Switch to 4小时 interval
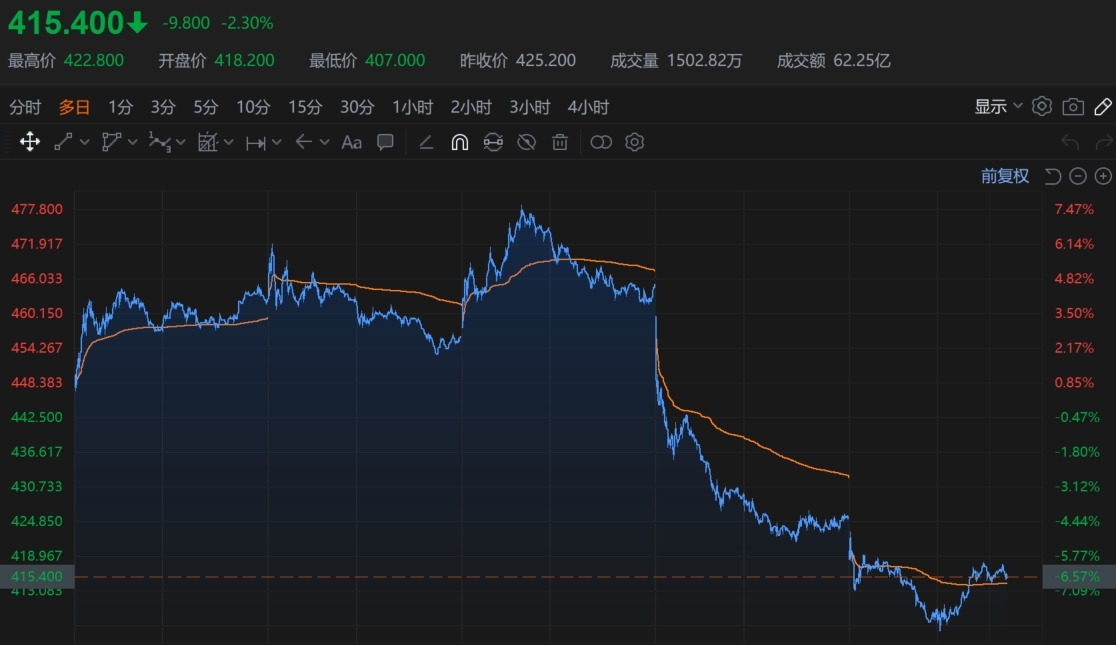Screen dimensions: 1116x645 click(x=589, y=108)
